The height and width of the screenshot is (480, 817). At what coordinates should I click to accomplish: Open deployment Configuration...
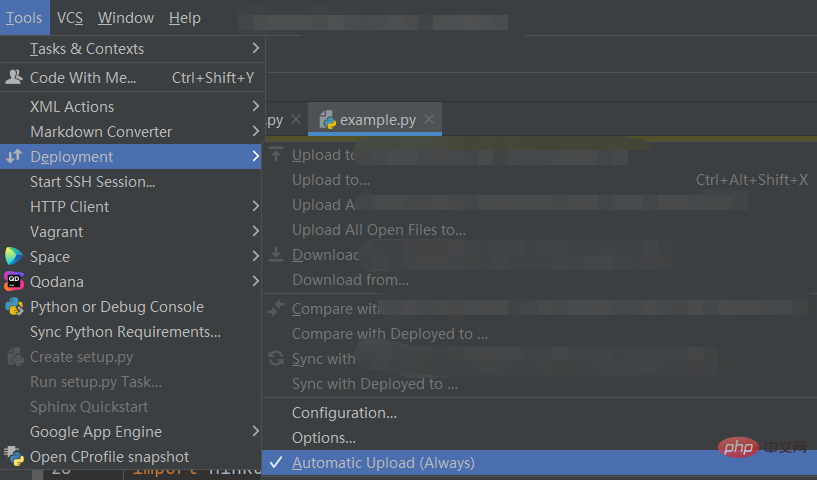pyautogui.click(x=344, y=413)
